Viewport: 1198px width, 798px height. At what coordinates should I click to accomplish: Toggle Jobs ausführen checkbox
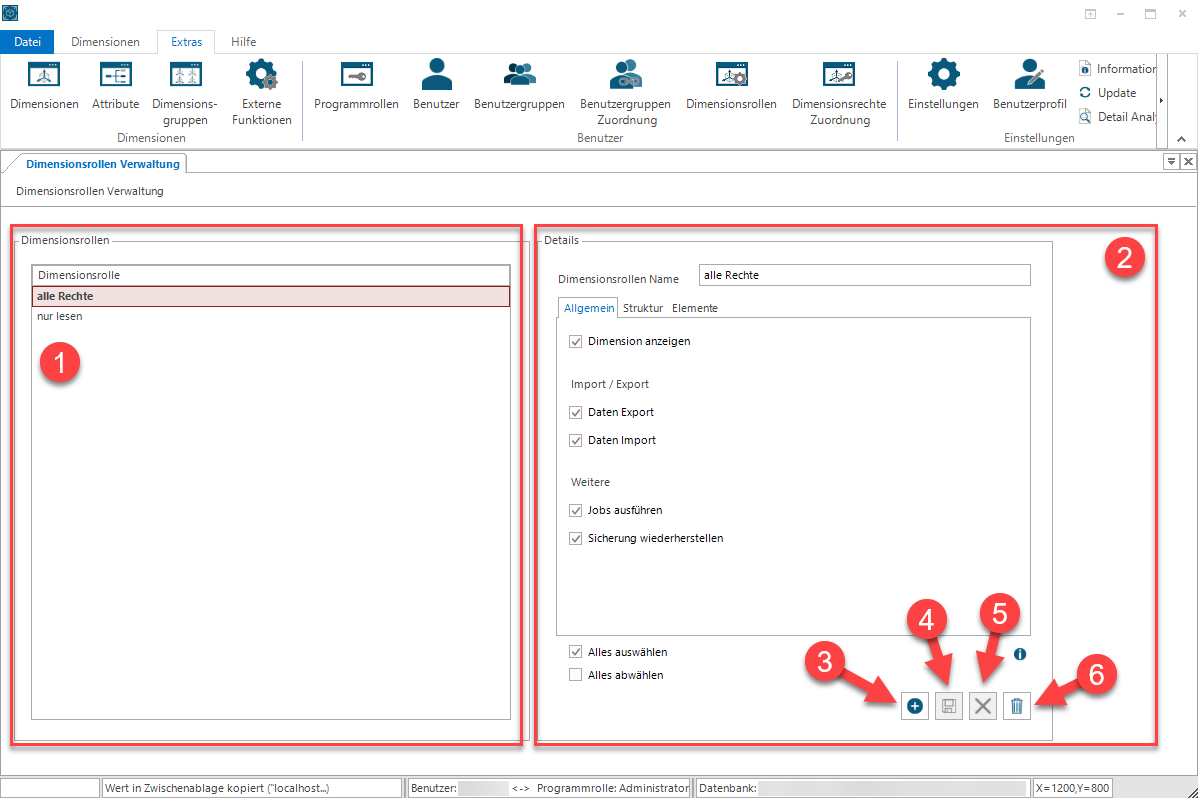click(575, 511)
